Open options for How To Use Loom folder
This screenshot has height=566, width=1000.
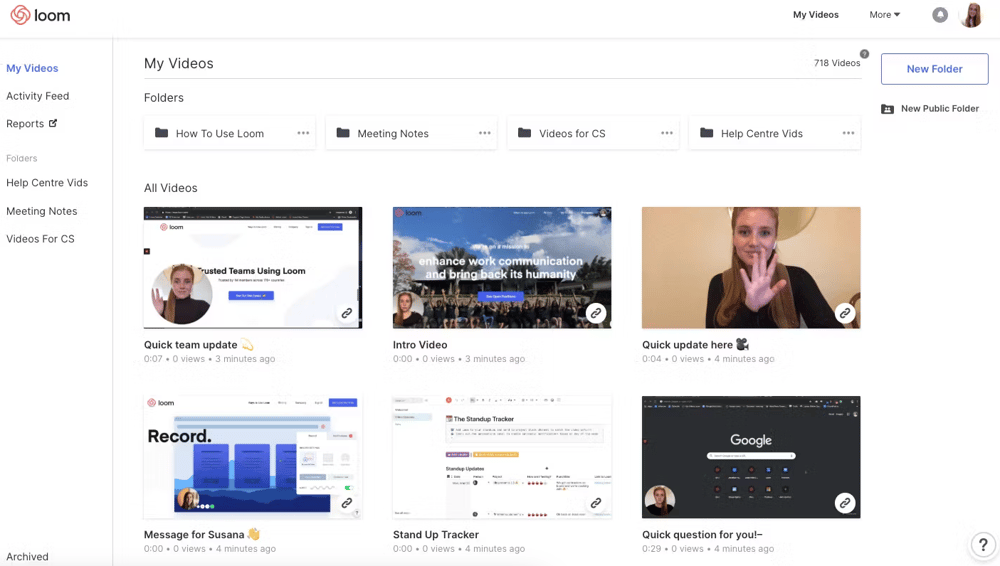(303, 133)
